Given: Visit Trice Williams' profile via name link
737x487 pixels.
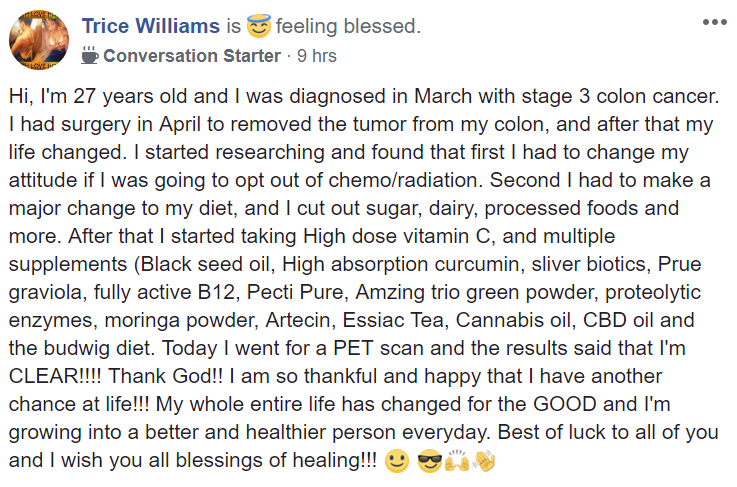Looking at the screenshot, I should coord(150,26).
